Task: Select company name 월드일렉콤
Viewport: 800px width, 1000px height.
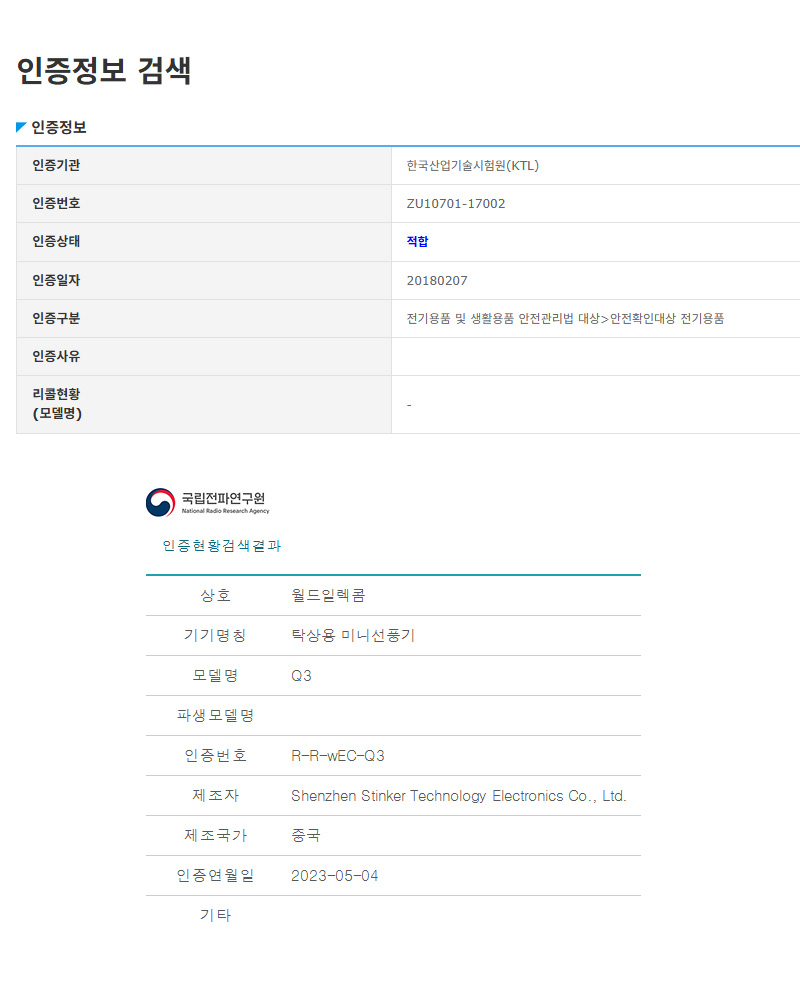Action: coord(328,596)
